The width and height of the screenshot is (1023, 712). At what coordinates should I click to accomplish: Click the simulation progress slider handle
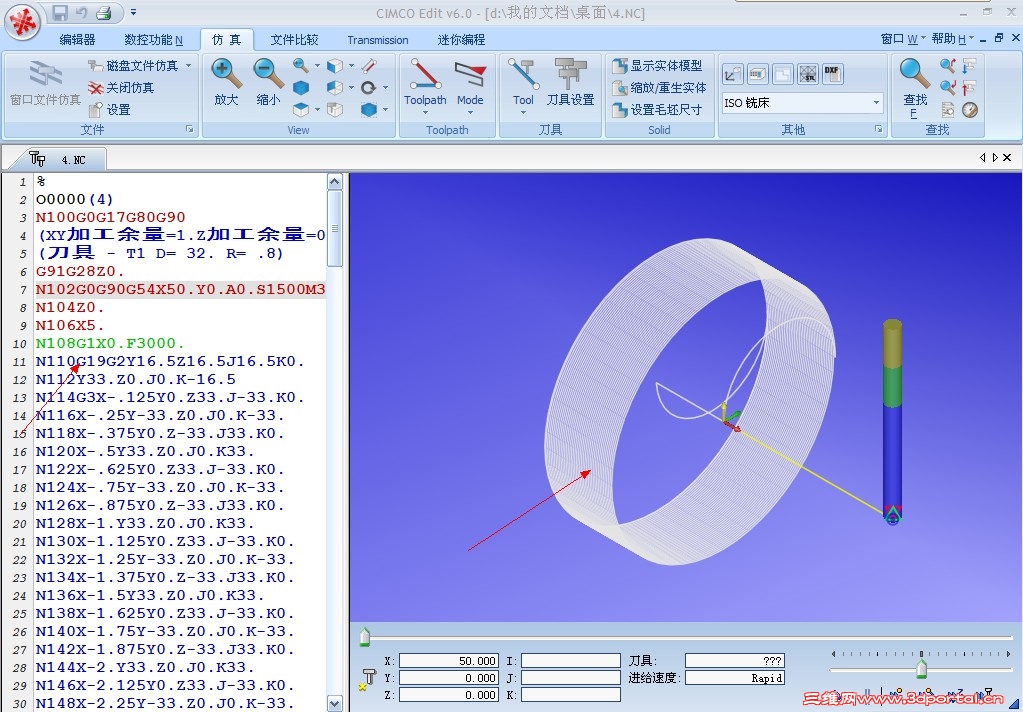[365, 636]
